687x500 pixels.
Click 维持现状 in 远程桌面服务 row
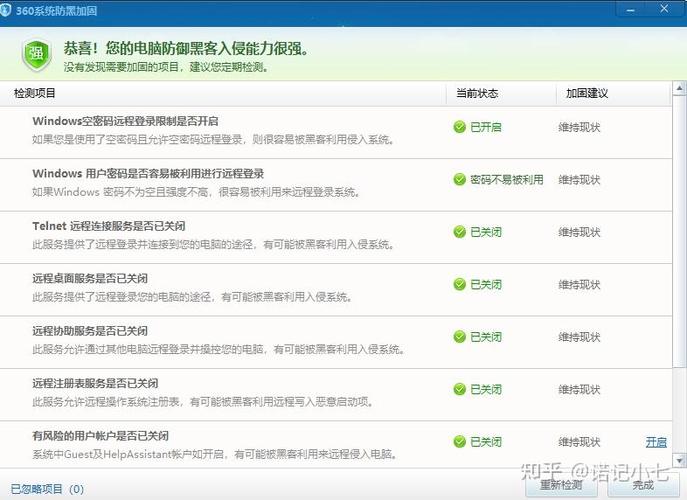point(579,284)
